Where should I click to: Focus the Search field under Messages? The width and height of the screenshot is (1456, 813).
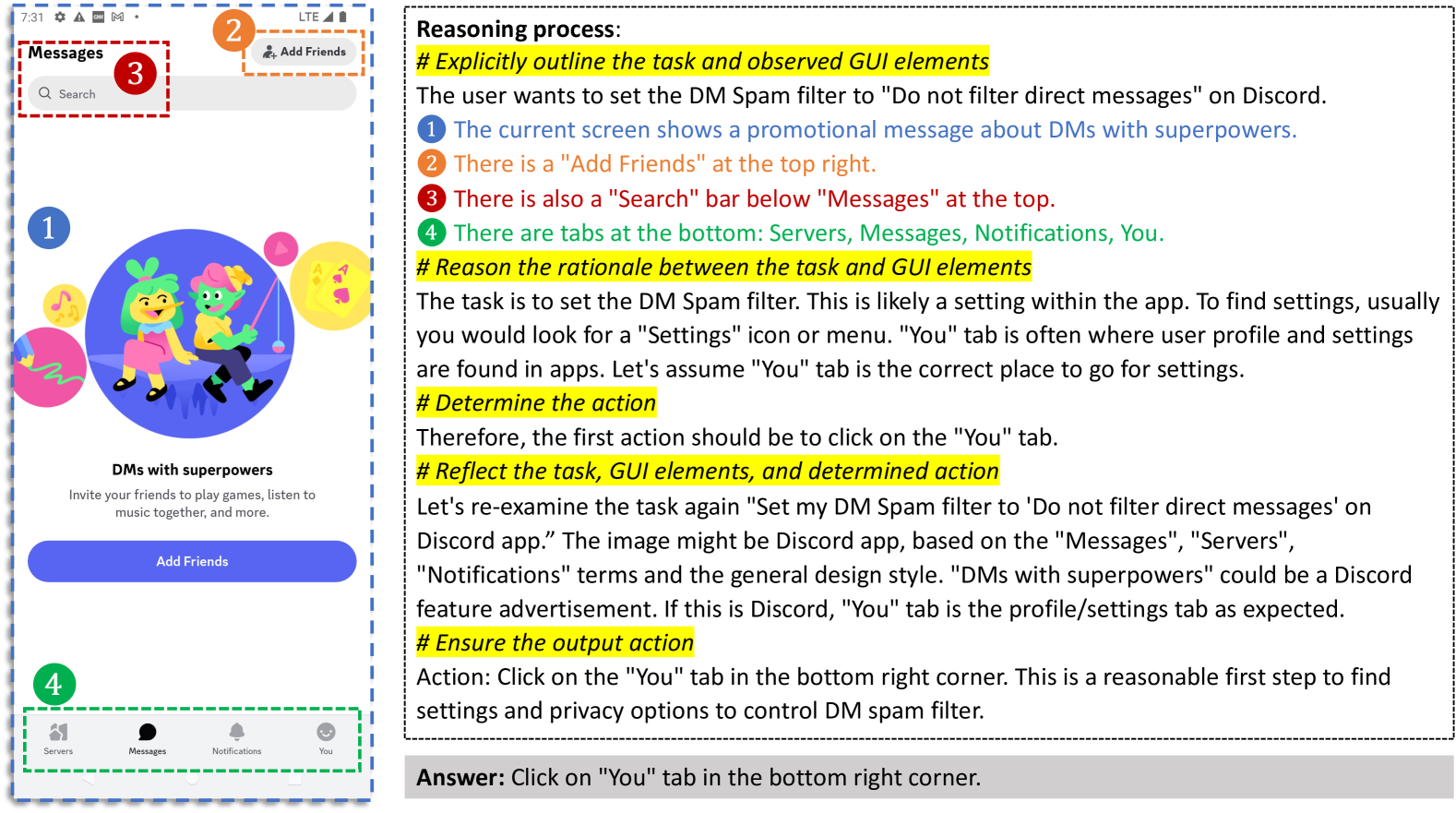[192, 93]
